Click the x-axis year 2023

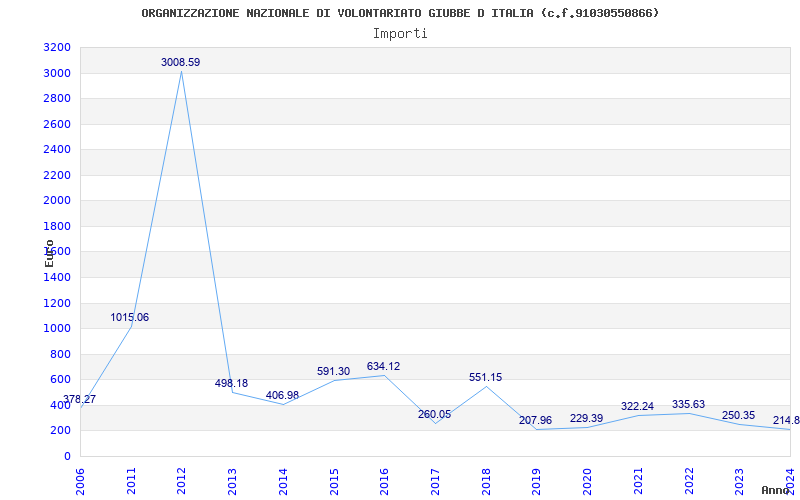click(739, 481)
